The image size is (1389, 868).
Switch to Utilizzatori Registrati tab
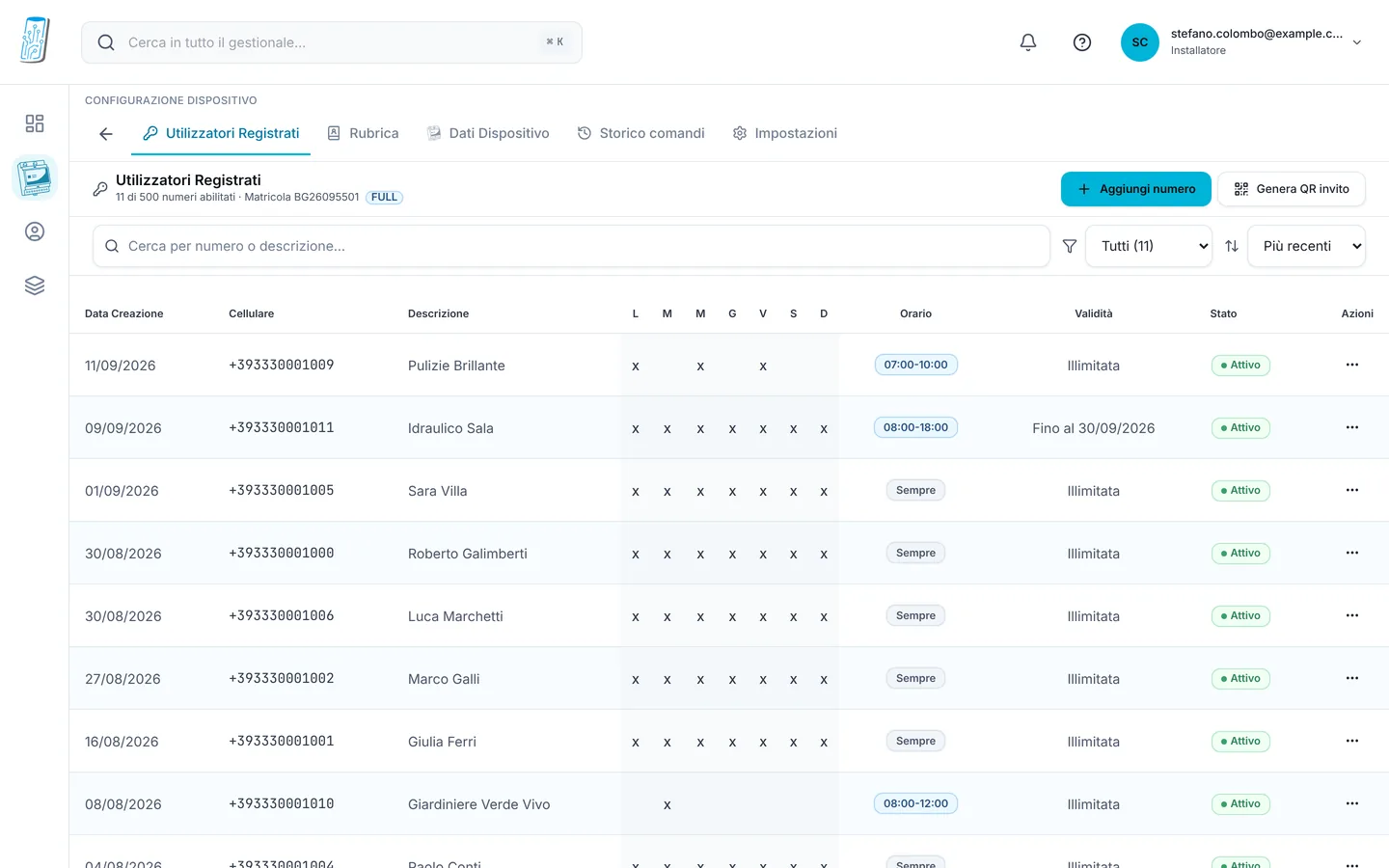(221, 133)
